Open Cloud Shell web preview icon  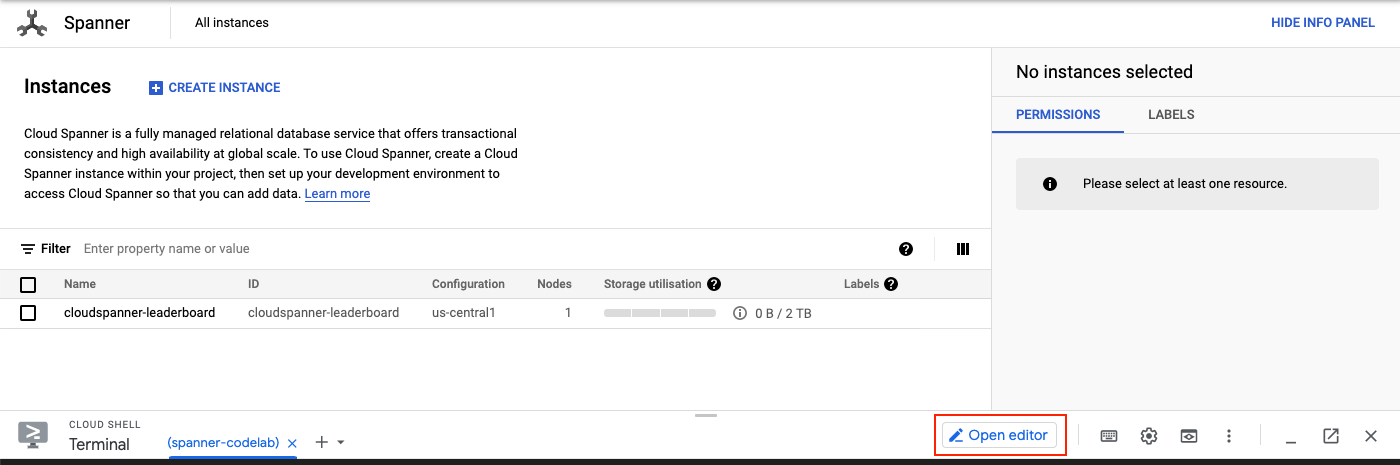[x=1189, y=436]
